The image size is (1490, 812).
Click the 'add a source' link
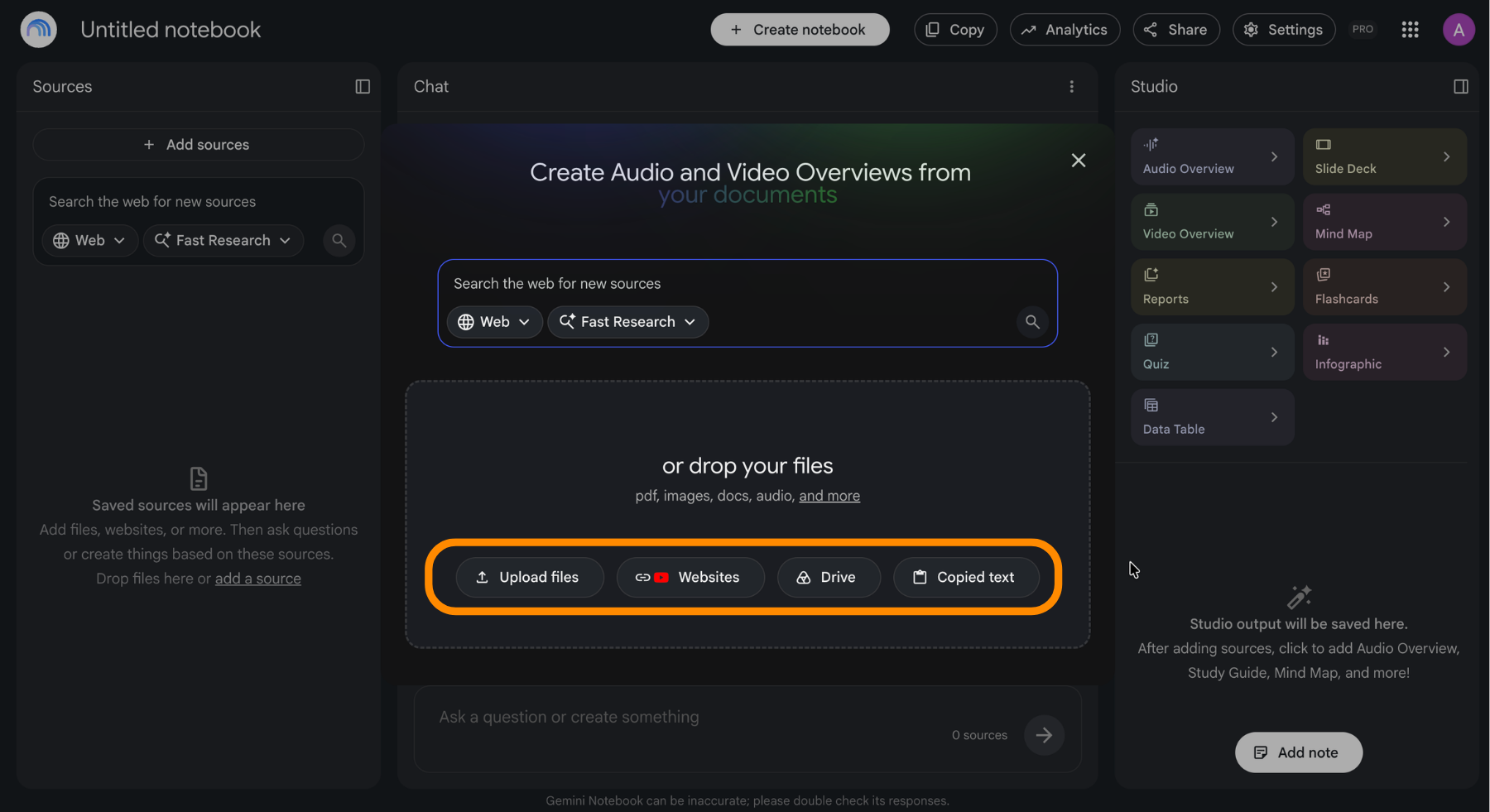(x=258, y=579)
